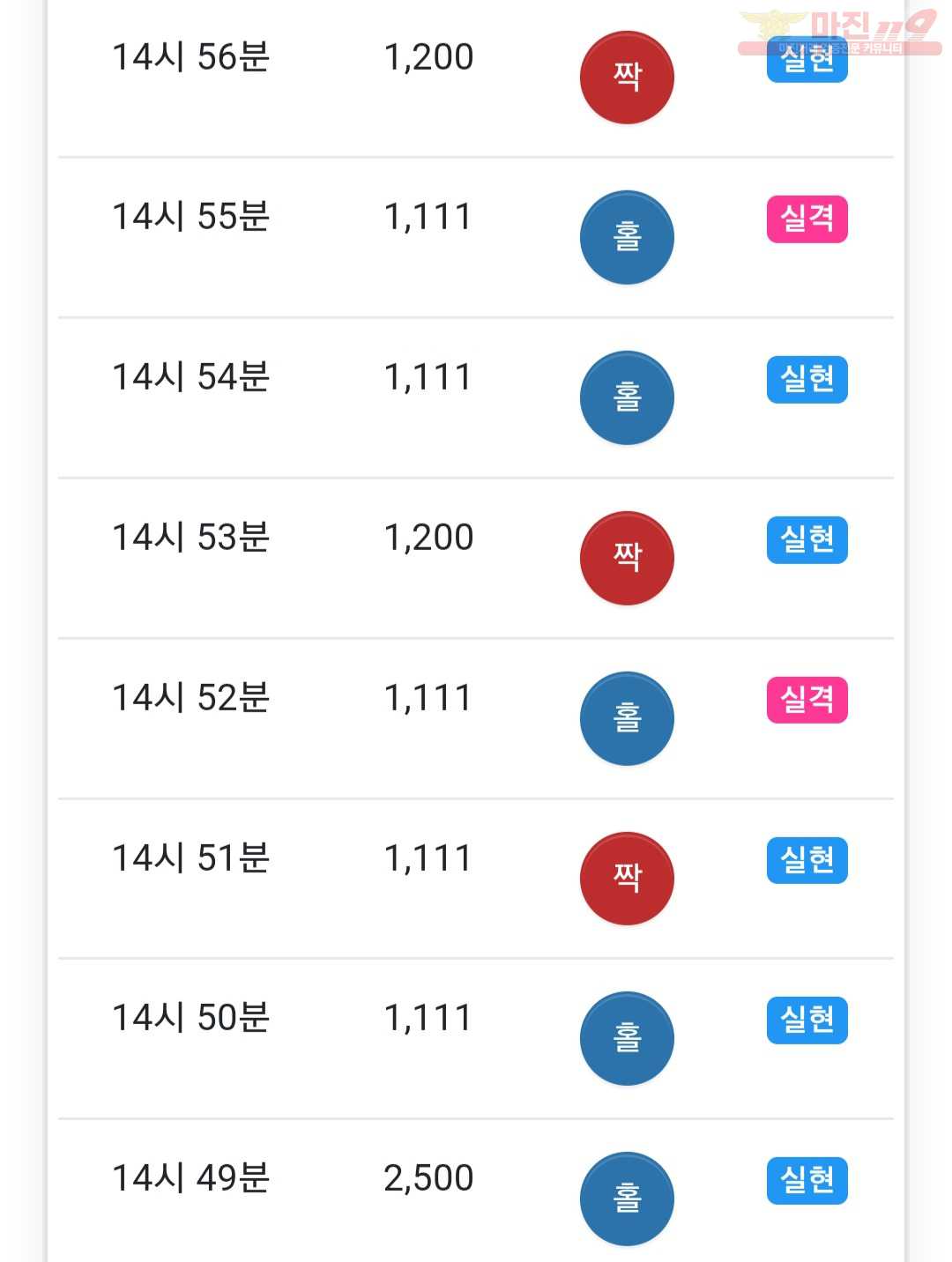Open the 마진 watermark logo
The image size is (952, 1262).
pyautogui.click(x=839, y=33)
